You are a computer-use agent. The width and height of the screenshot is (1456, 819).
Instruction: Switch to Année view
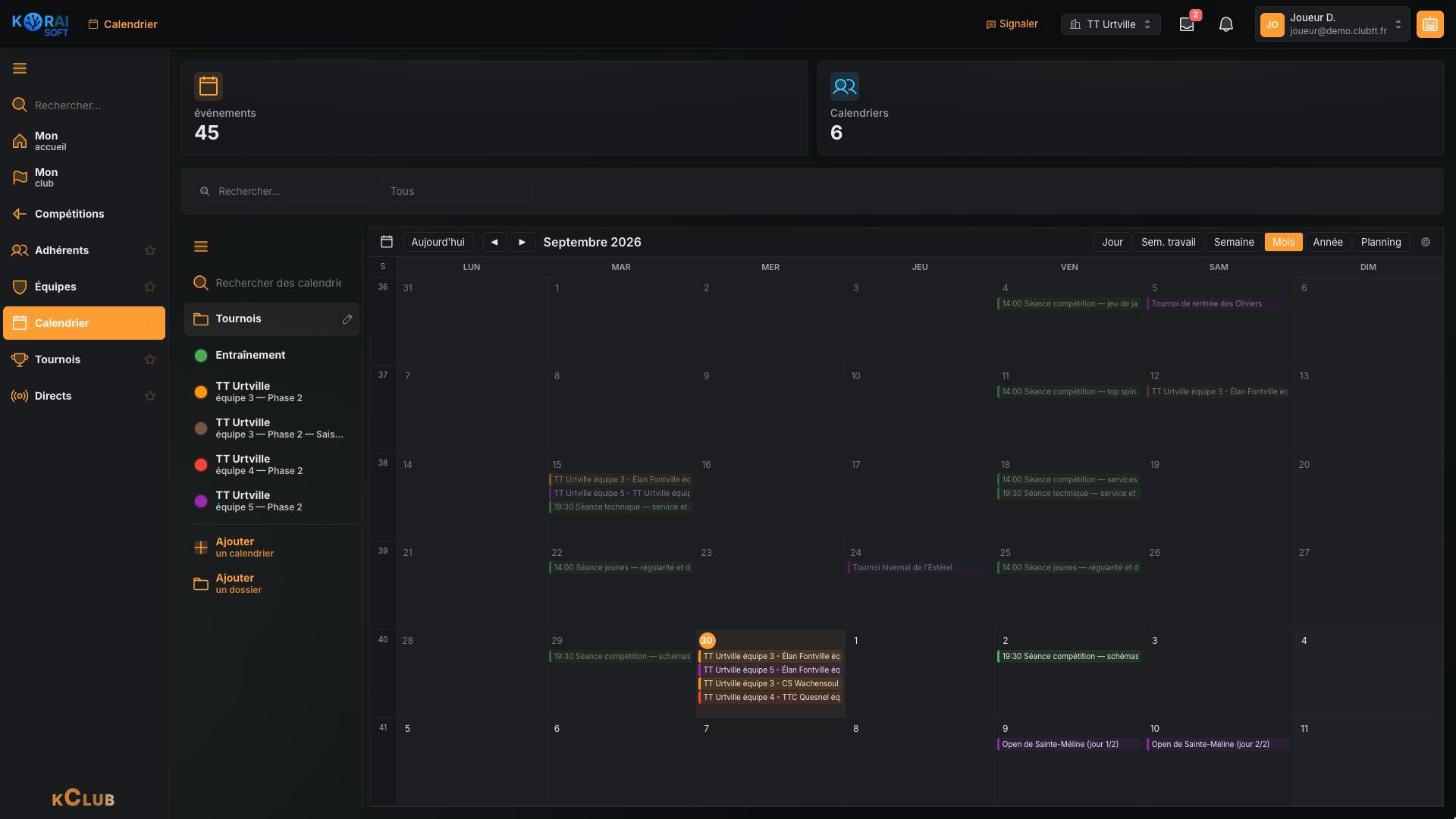[1327, 242]
